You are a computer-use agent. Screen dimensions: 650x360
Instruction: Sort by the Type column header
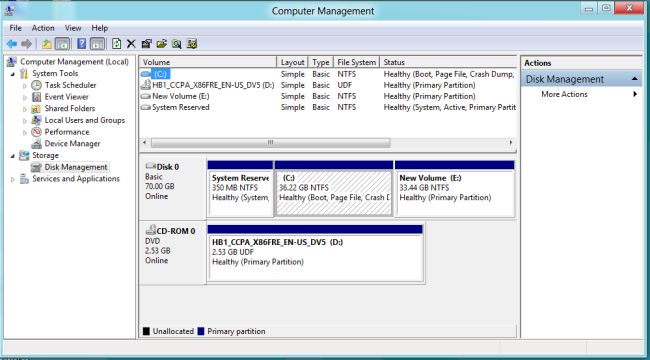click(320, 62)
